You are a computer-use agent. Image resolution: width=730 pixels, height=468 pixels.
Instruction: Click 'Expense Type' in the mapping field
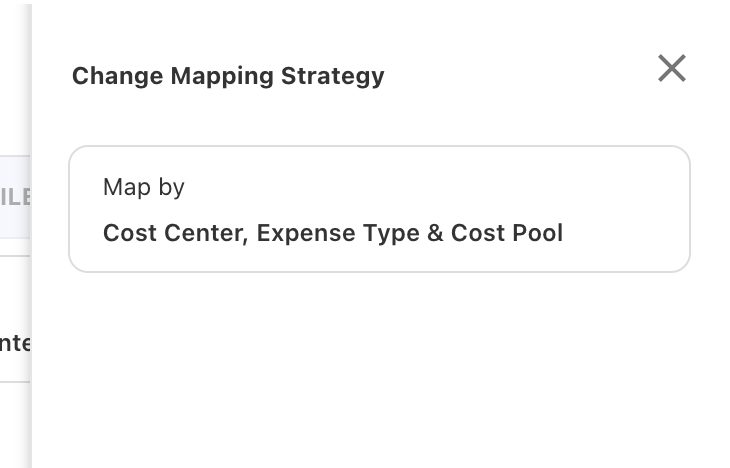[x=336, y=233]
